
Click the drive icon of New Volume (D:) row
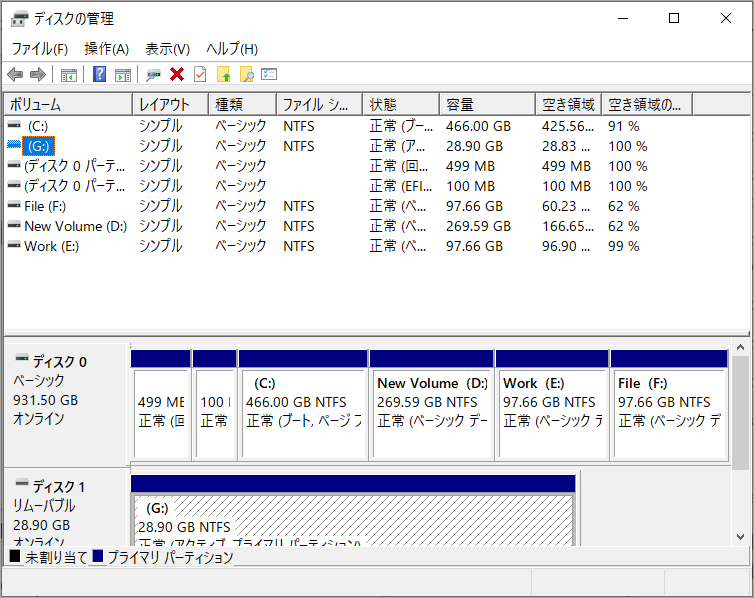(x=14, y=225)
